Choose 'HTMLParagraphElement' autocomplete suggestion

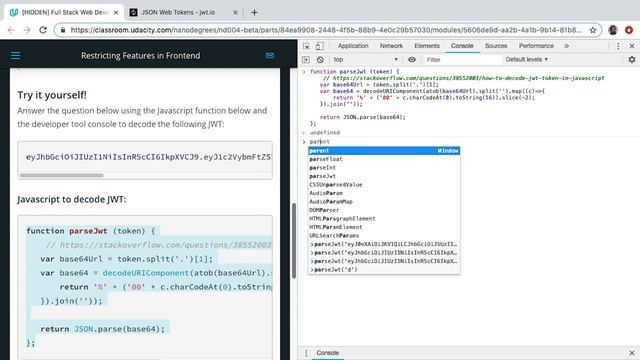pyautogui.click(x=384, y=219)
